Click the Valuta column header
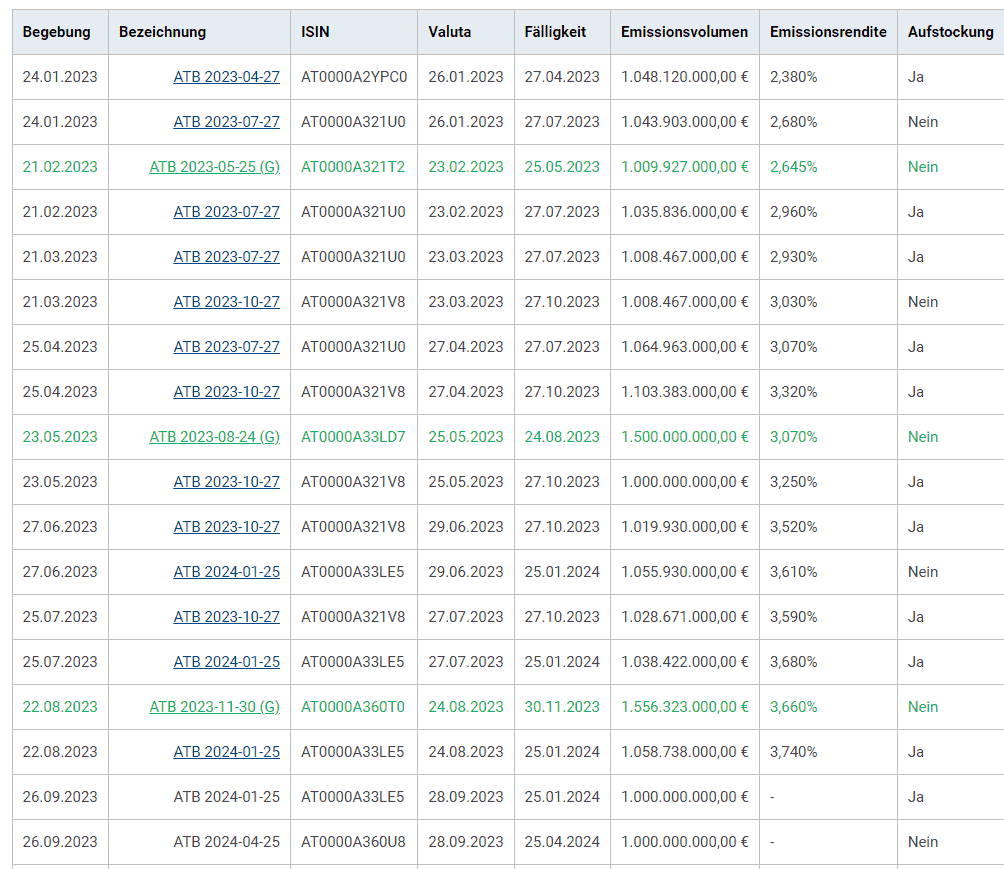This screenshot has width=1004, height=869. tap(450, 32)
